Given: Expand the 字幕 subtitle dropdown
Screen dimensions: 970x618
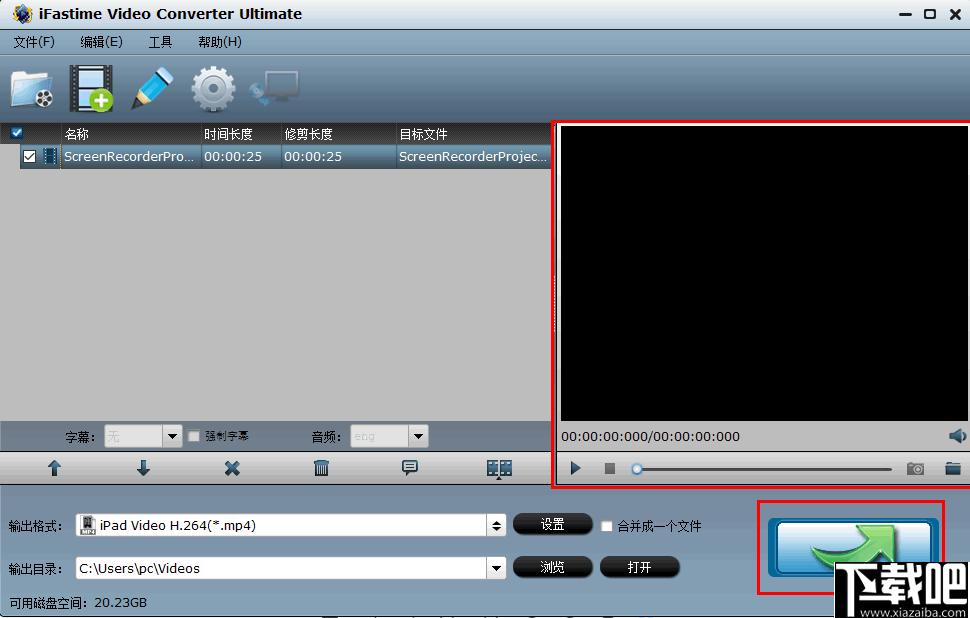Looking at the screenshot, I should [x=172, y=436].
